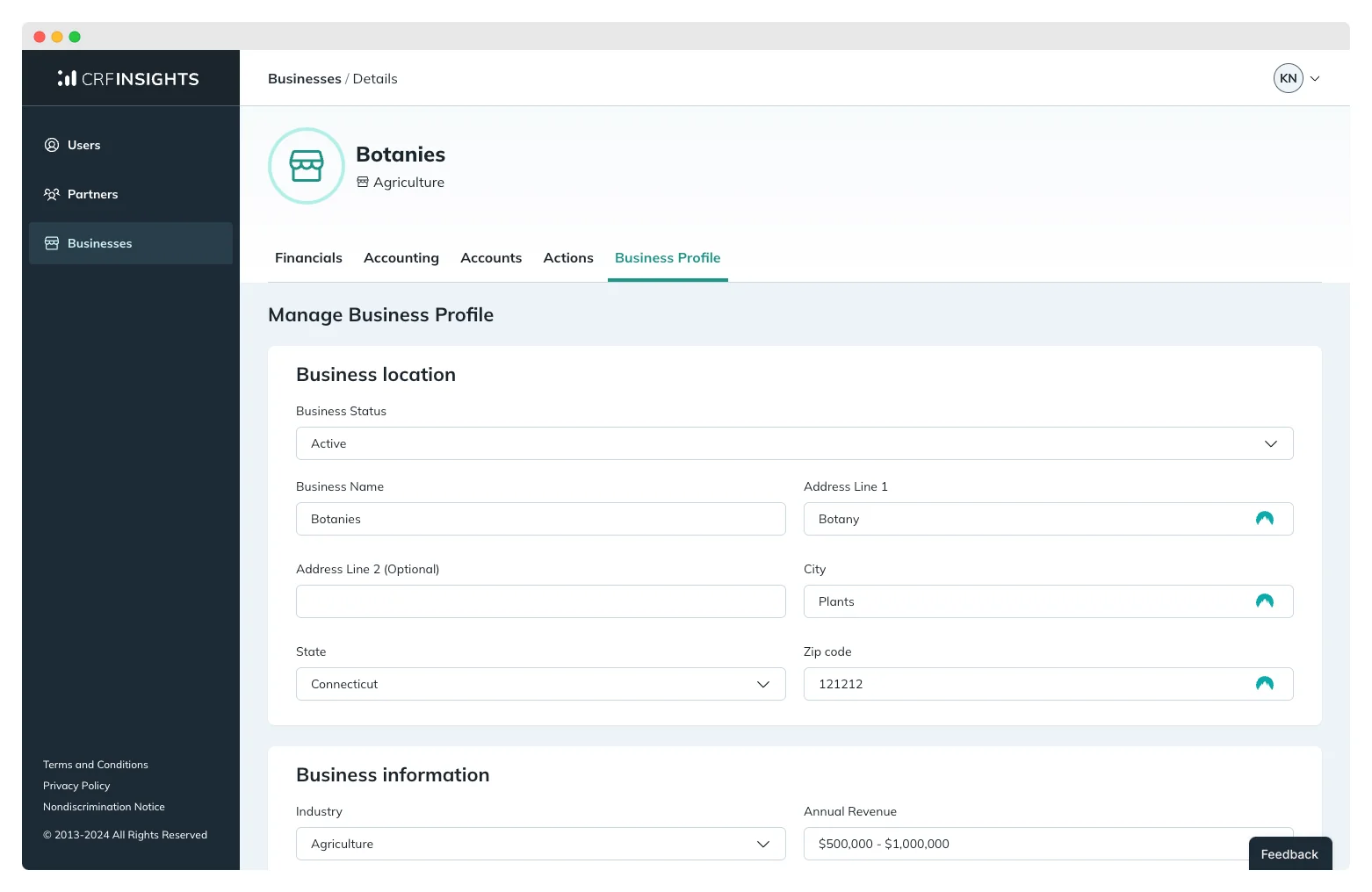Click the Details breadcrumb text
The height and width of the screenshot is (892, 1372).
pos(375,78)
